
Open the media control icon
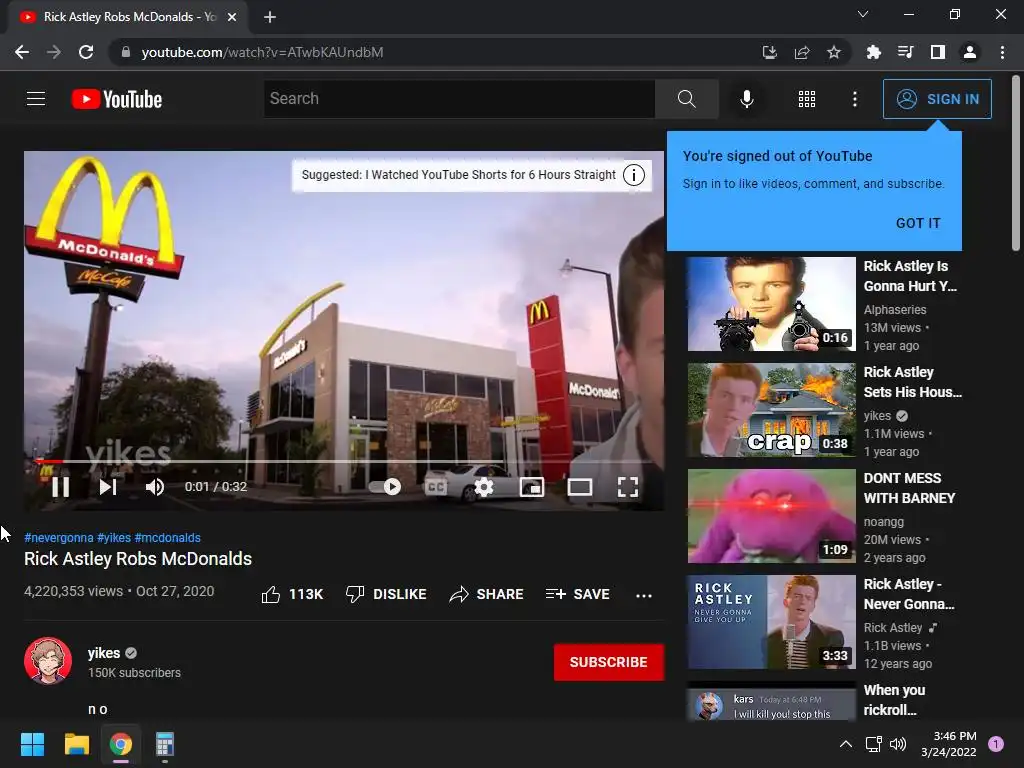(905, 52)
